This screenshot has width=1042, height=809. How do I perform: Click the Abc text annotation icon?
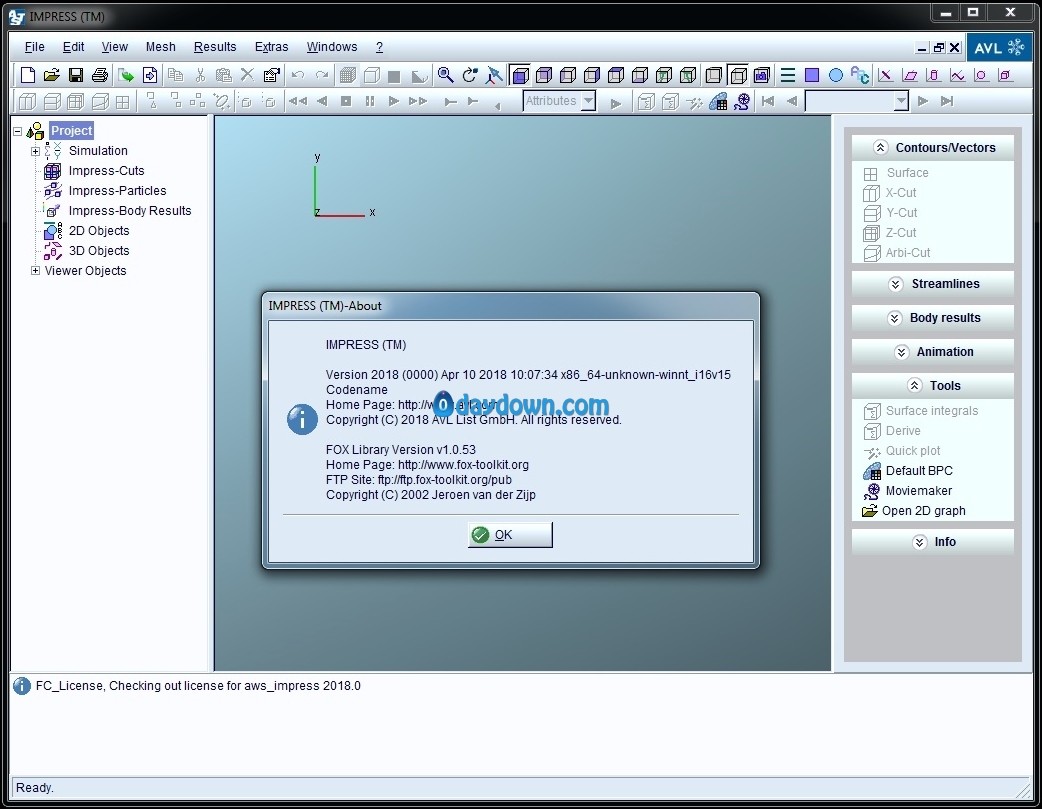tap(860, 75)
